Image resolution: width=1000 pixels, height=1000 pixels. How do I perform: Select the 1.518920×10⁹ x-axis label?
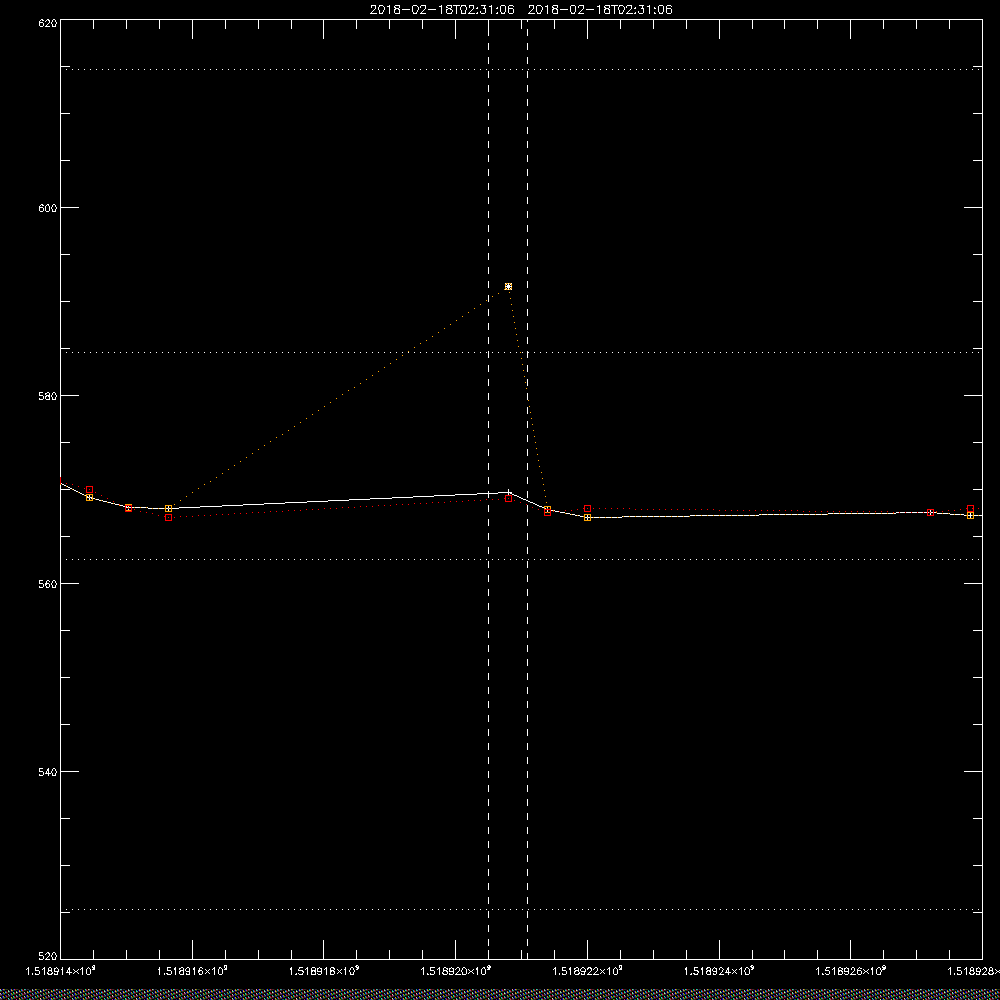pyautogui.click(x=455, y=971)
